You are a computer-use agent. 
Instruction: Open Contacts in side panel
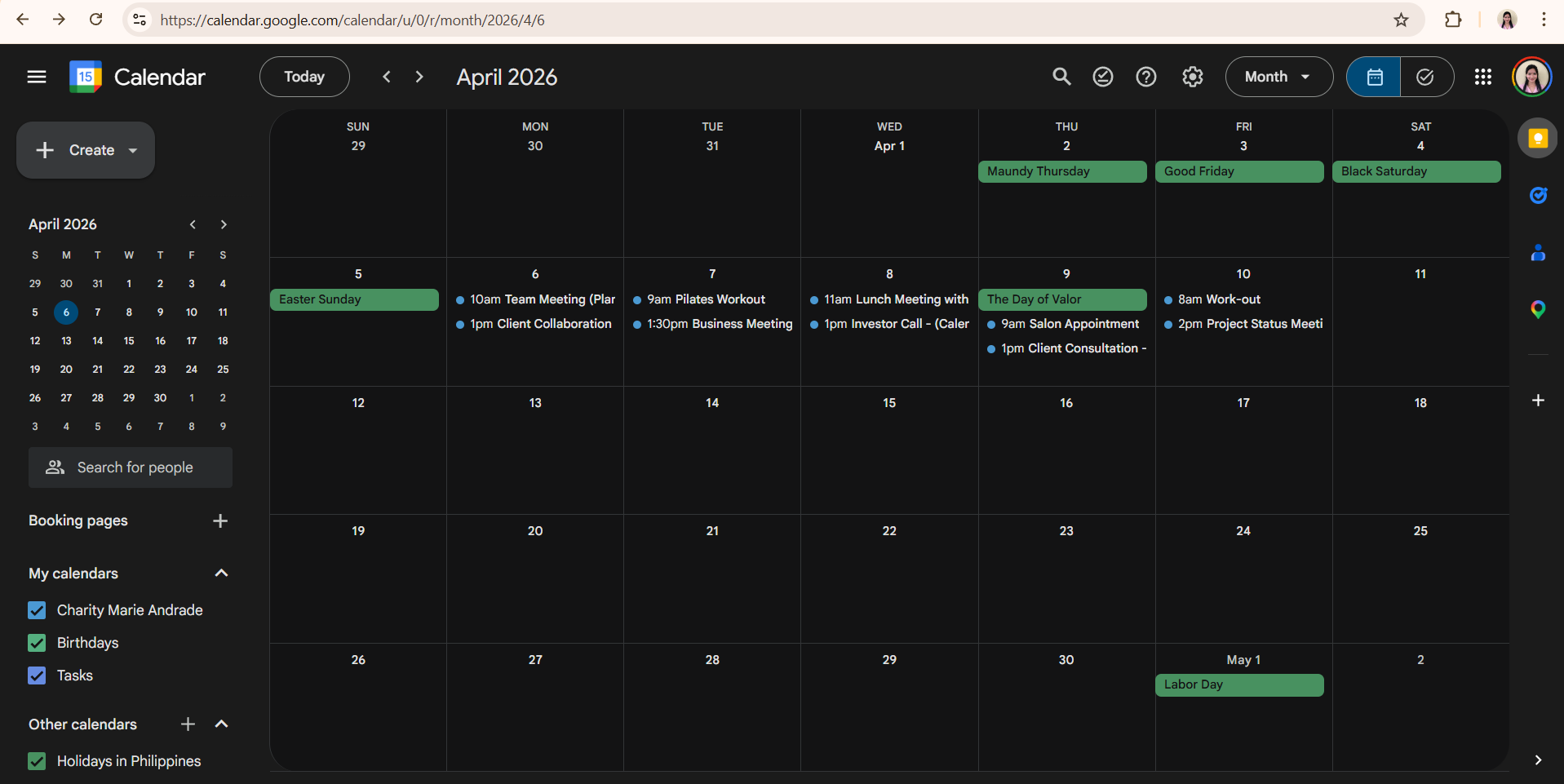[x=1537, y=253]
